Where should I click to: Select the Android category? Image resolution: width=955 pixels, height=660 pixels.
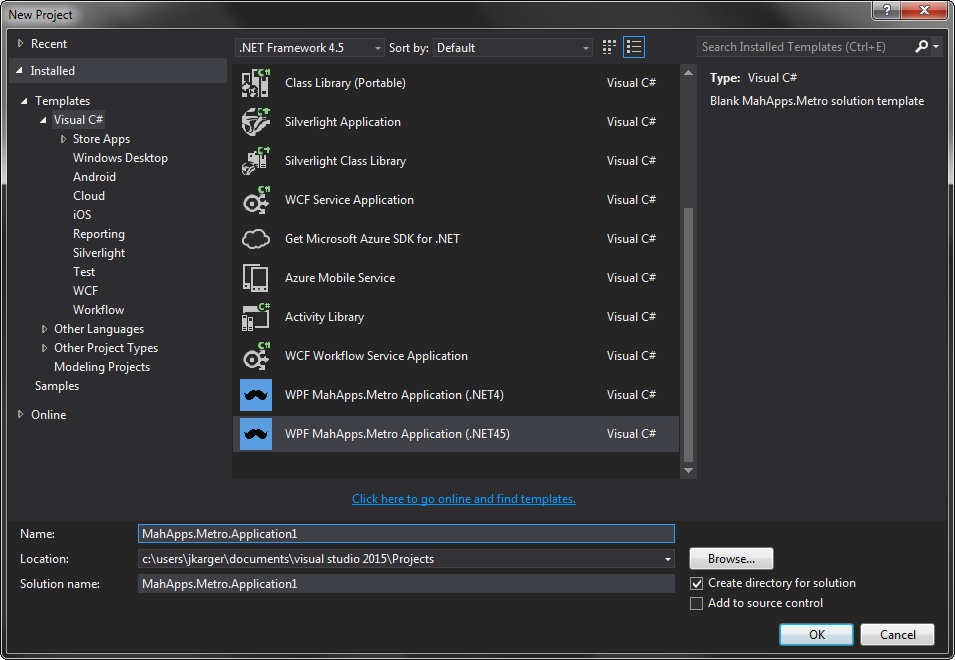coord(94,177)
